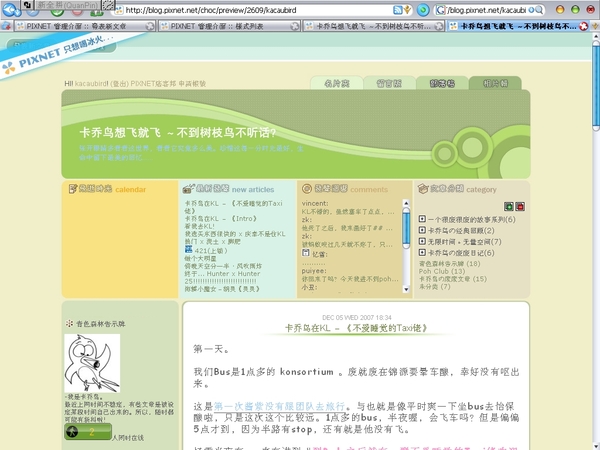Screen dimensions: 600x450
Task: Click the puiyee: comment entry
Action: tap(314, 271)
